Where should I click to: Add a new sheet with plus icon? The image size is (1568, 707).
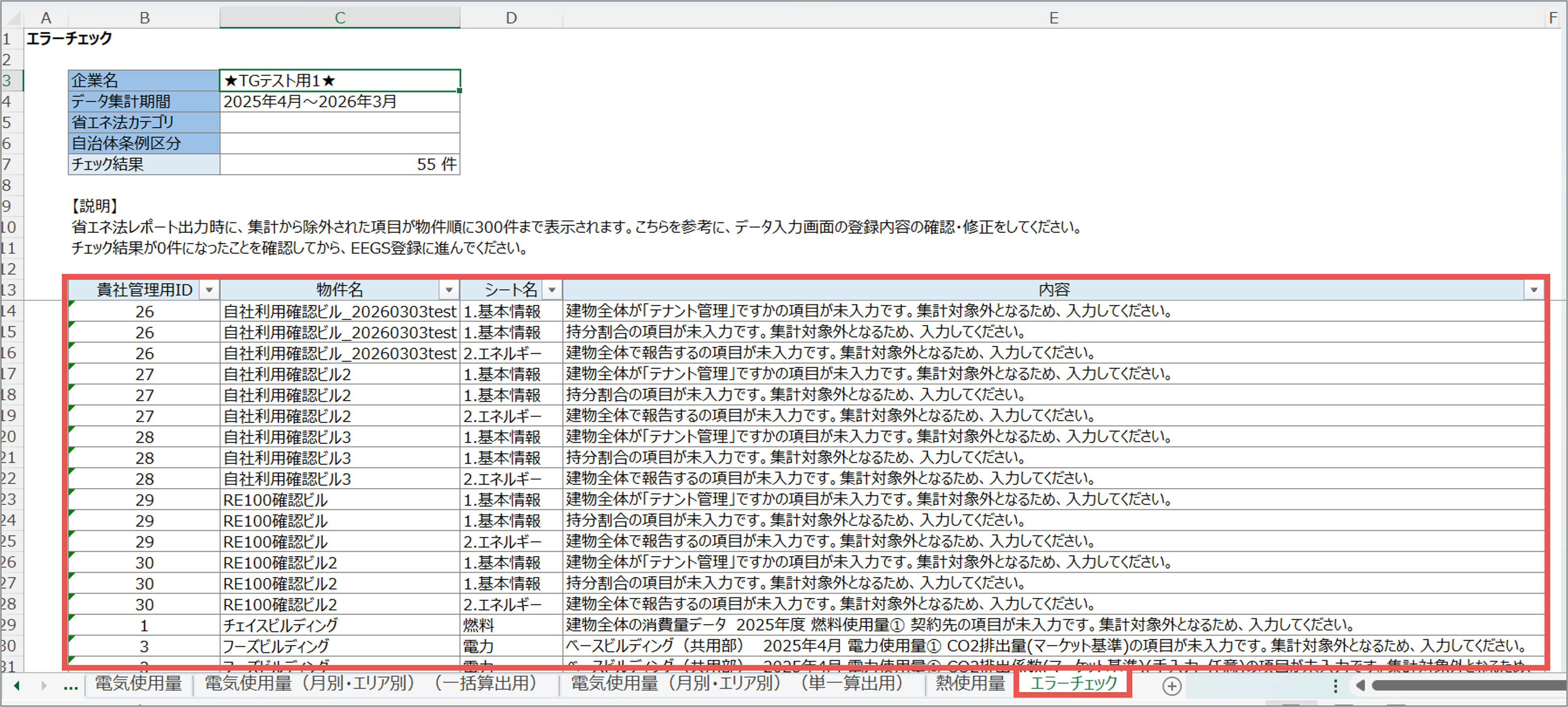[1172, 686]
